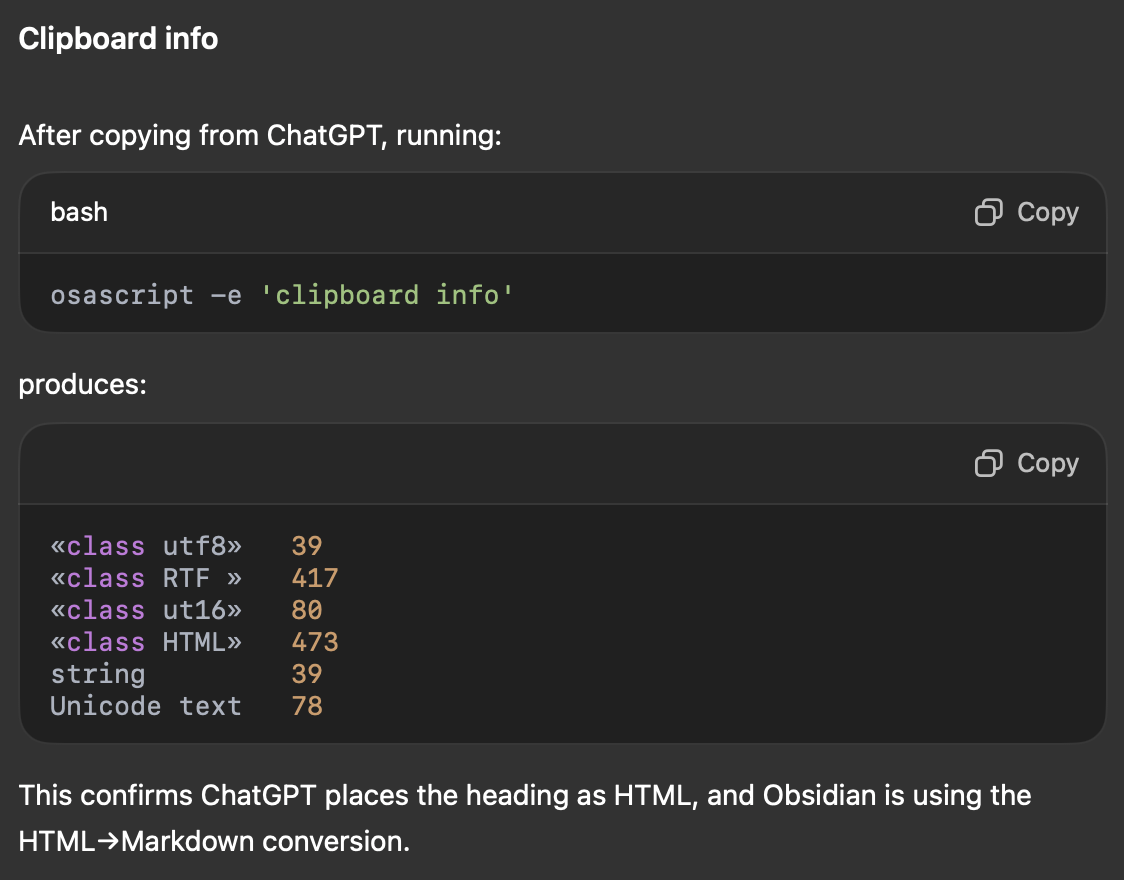Click the Unicode text output line
The height and width of the screenshot is (880, 1124).
146,706
